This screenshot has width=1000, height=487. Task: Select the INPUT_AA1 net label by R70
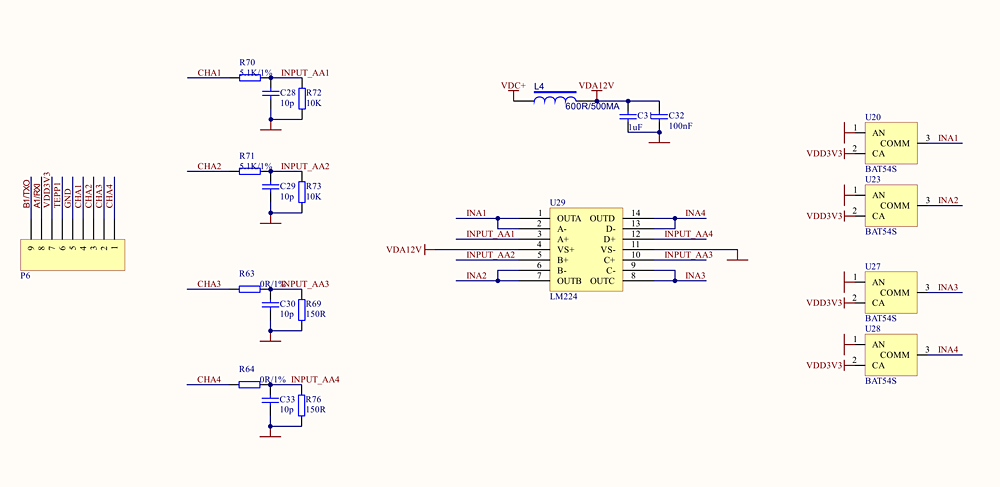[x=305, y=73]
